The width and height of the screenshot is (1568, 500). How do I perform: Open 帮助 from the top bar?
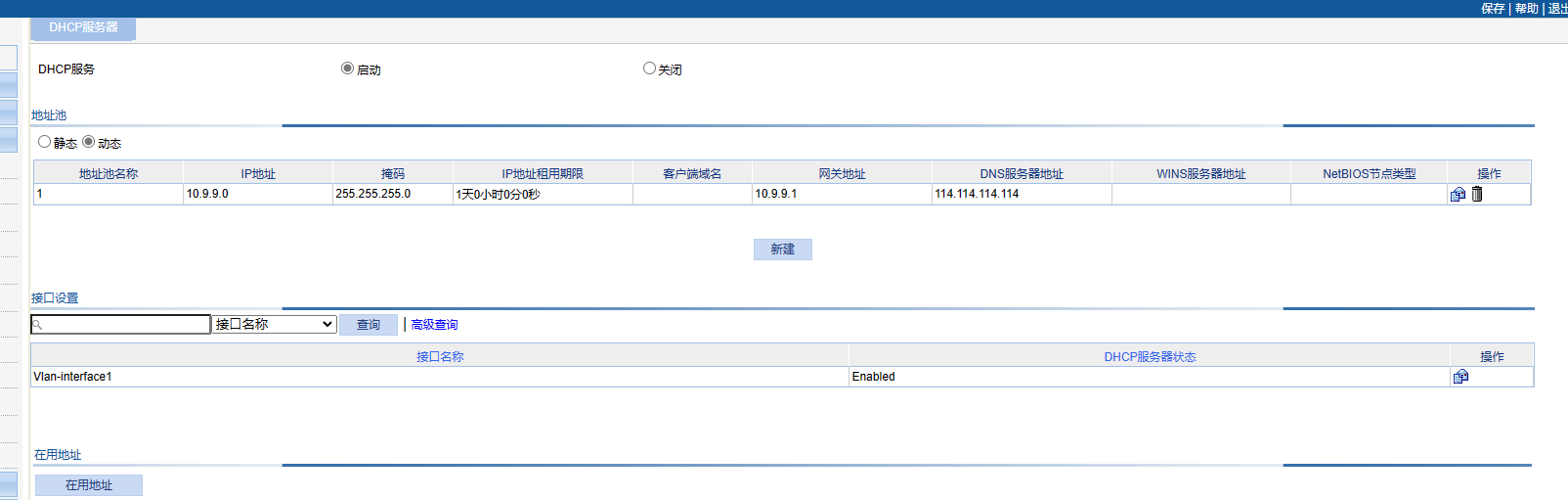pos(1526,9)
